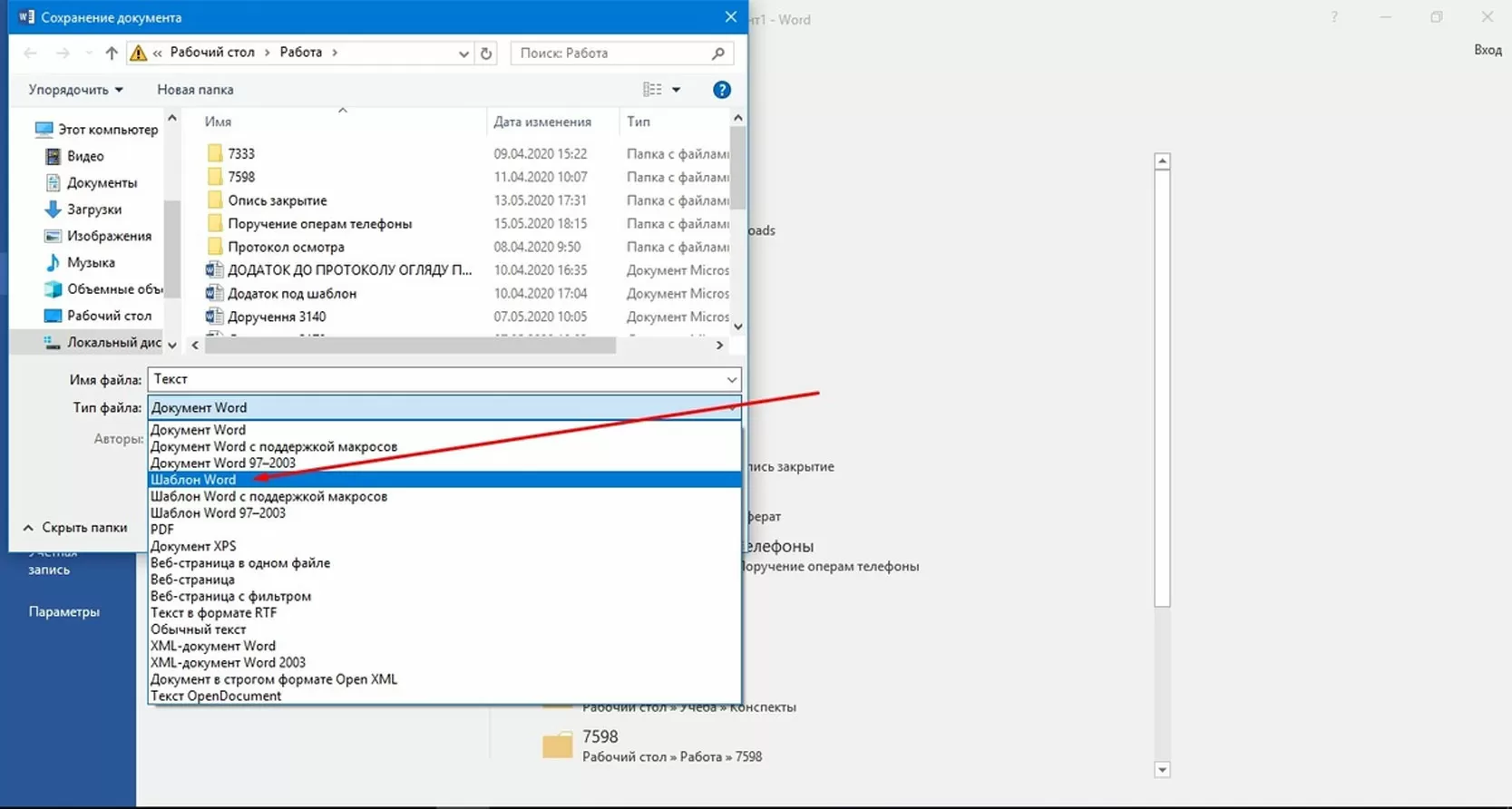Open Музыка in the navigation pane
The image size is (1512, 809).
pos(80,262)
